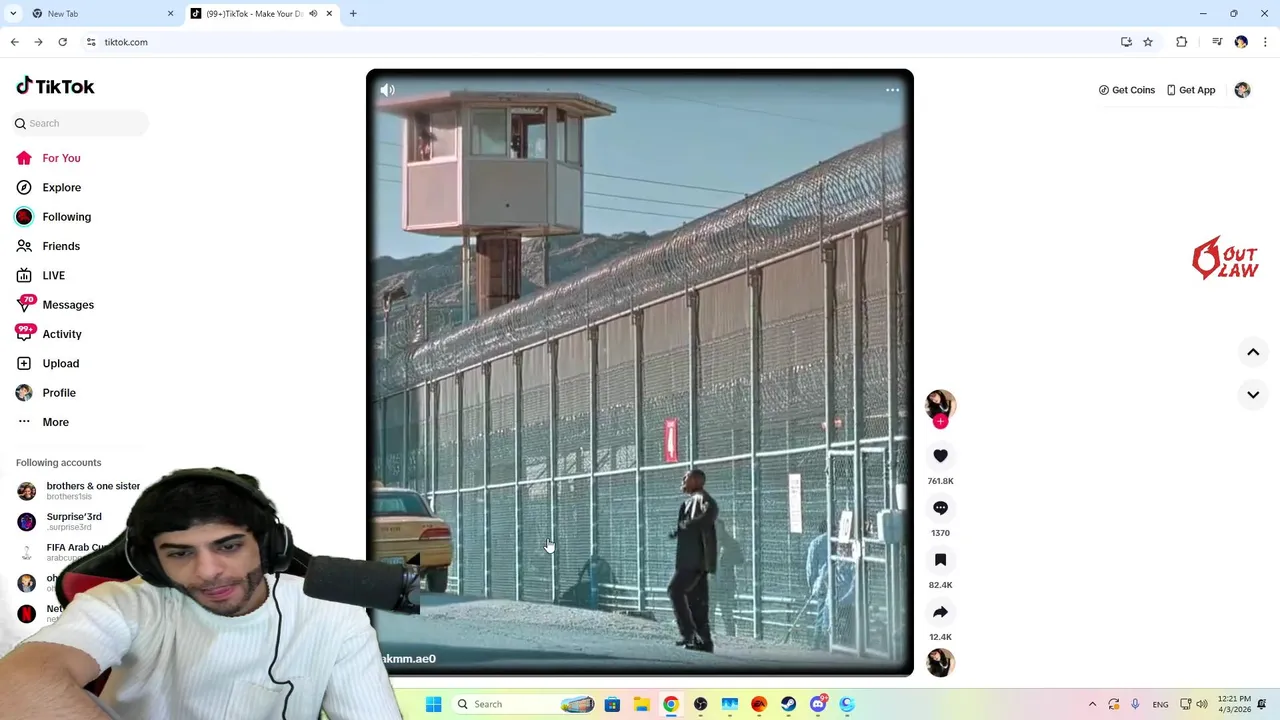Click the akmm.ae0 username on the video
The width and height of the screenshot is (1280, 720).
tap(409, 659)
